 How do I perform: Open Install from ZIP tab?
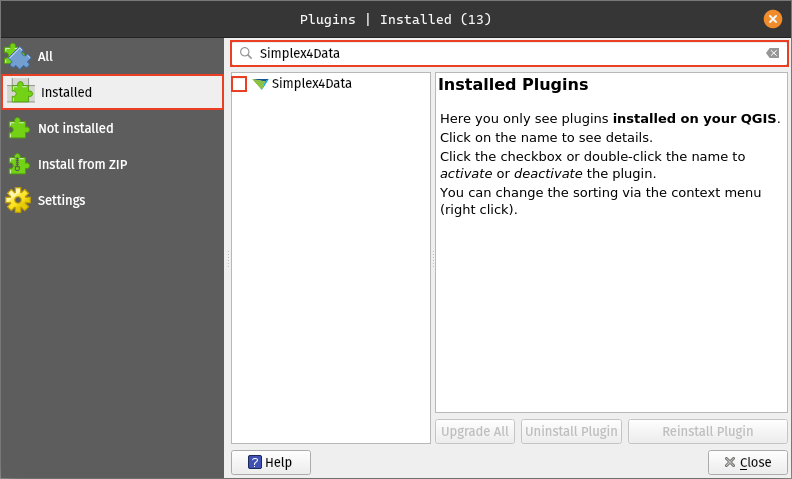112,164
